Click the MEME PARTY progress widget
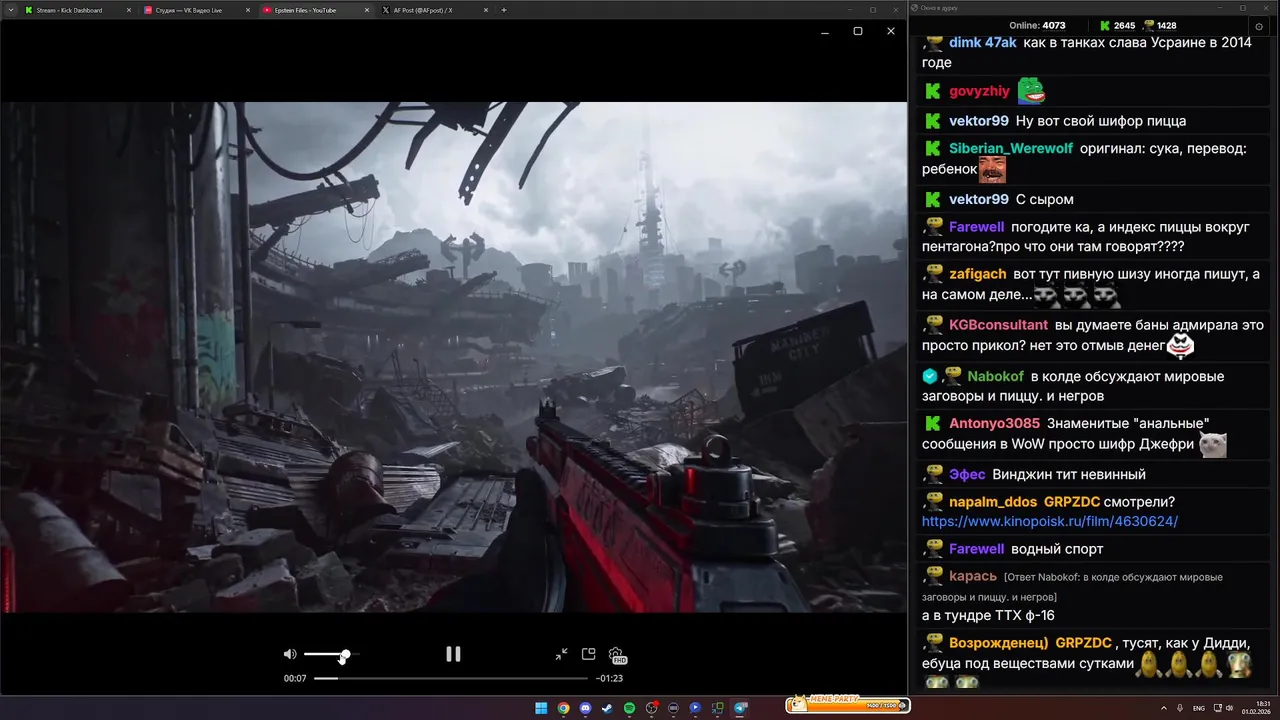The image size is (1280, 720). point(848,705)
